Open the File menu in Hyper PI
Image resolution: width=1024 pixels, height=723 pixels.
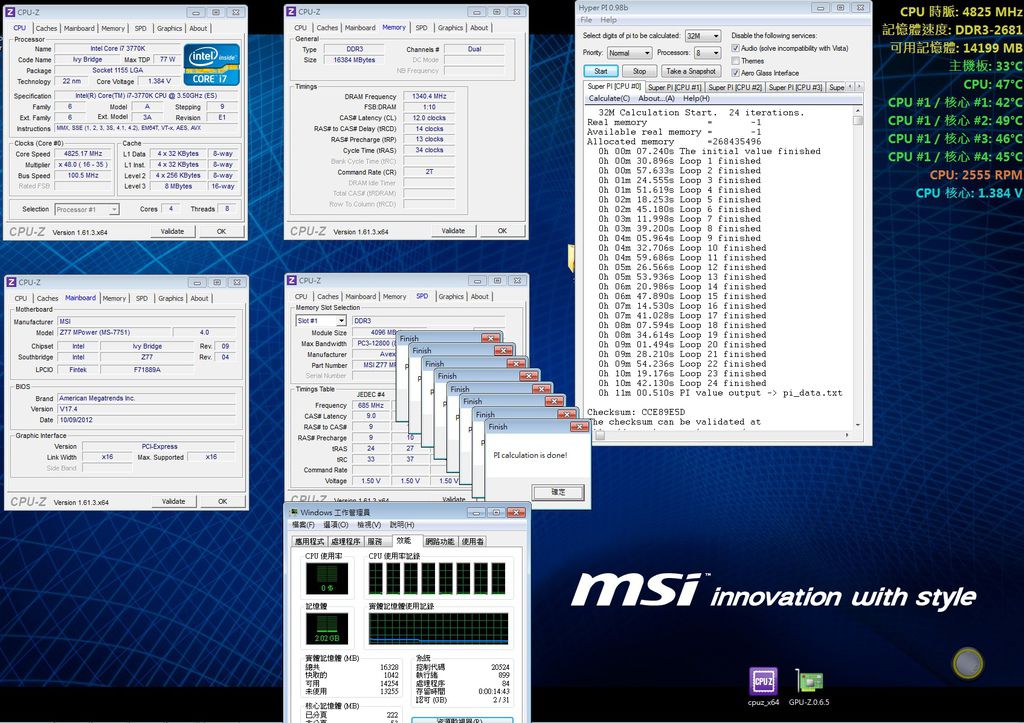586,20
